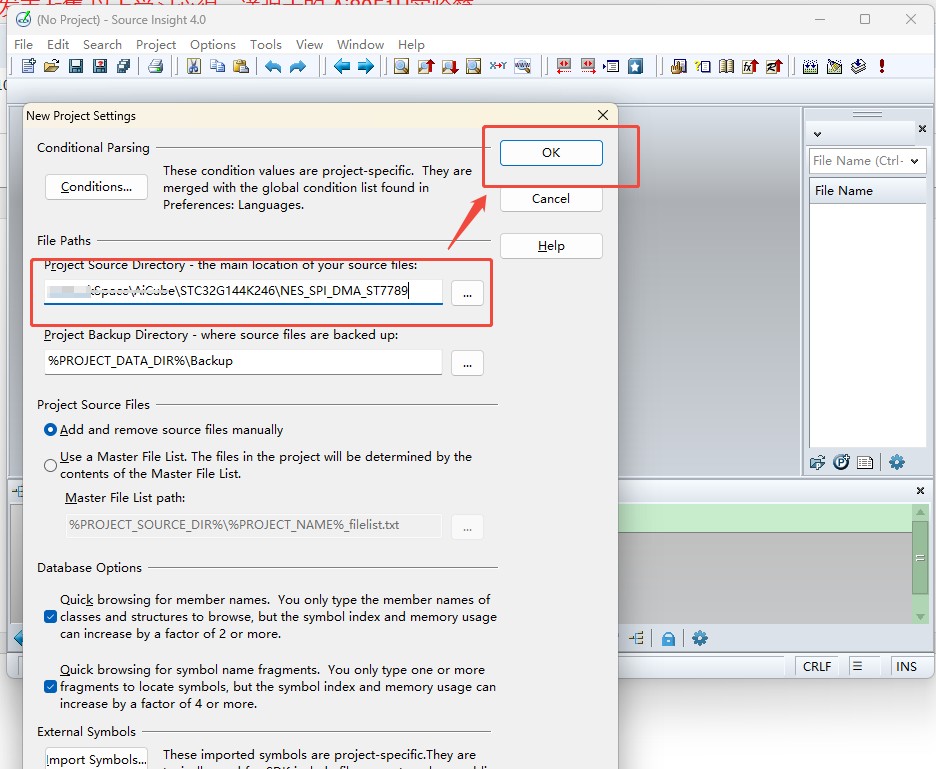Click the Save All stacked disks icon

point(124,66)
